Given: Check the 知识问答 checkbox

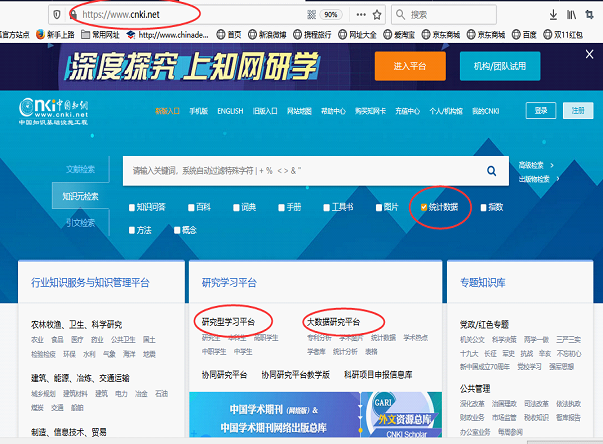Looking at the screenshot, I should pos(132,208).
